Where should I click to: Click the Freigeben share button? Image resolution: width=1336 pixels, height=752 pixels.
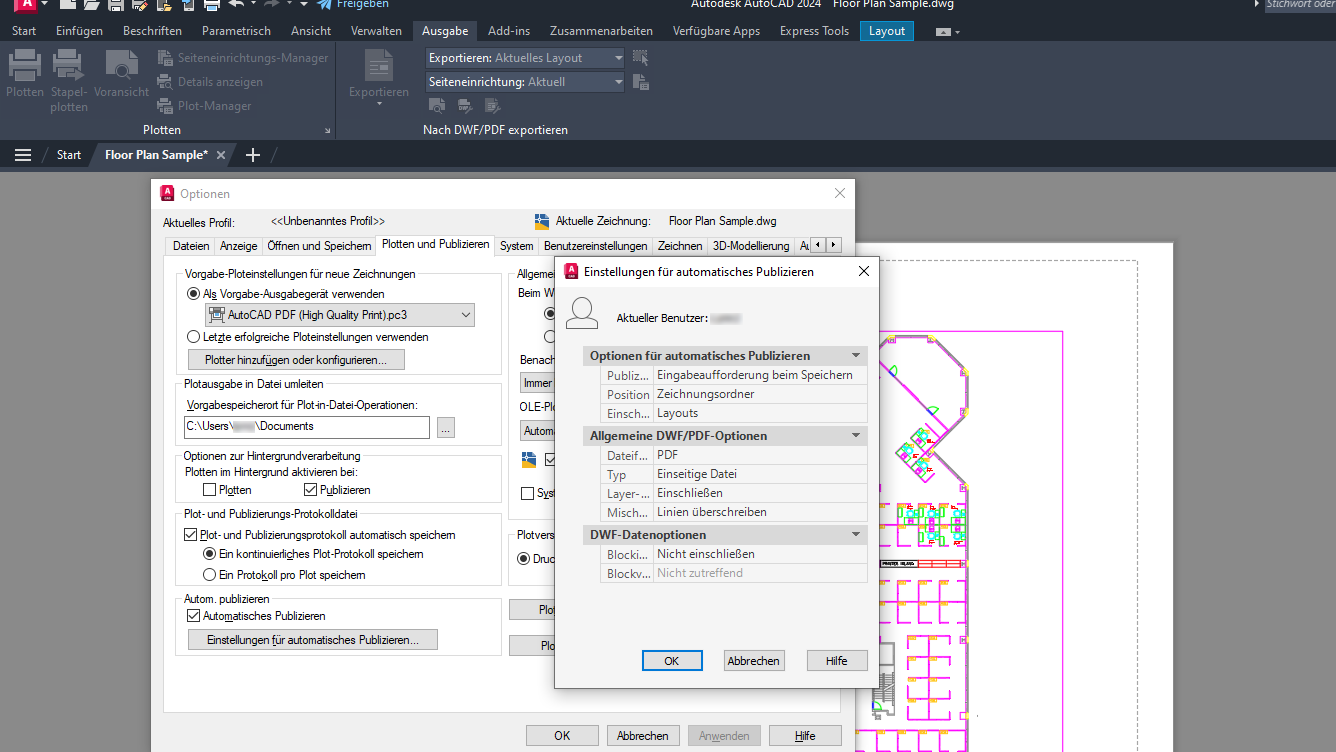tap(352, 5)
